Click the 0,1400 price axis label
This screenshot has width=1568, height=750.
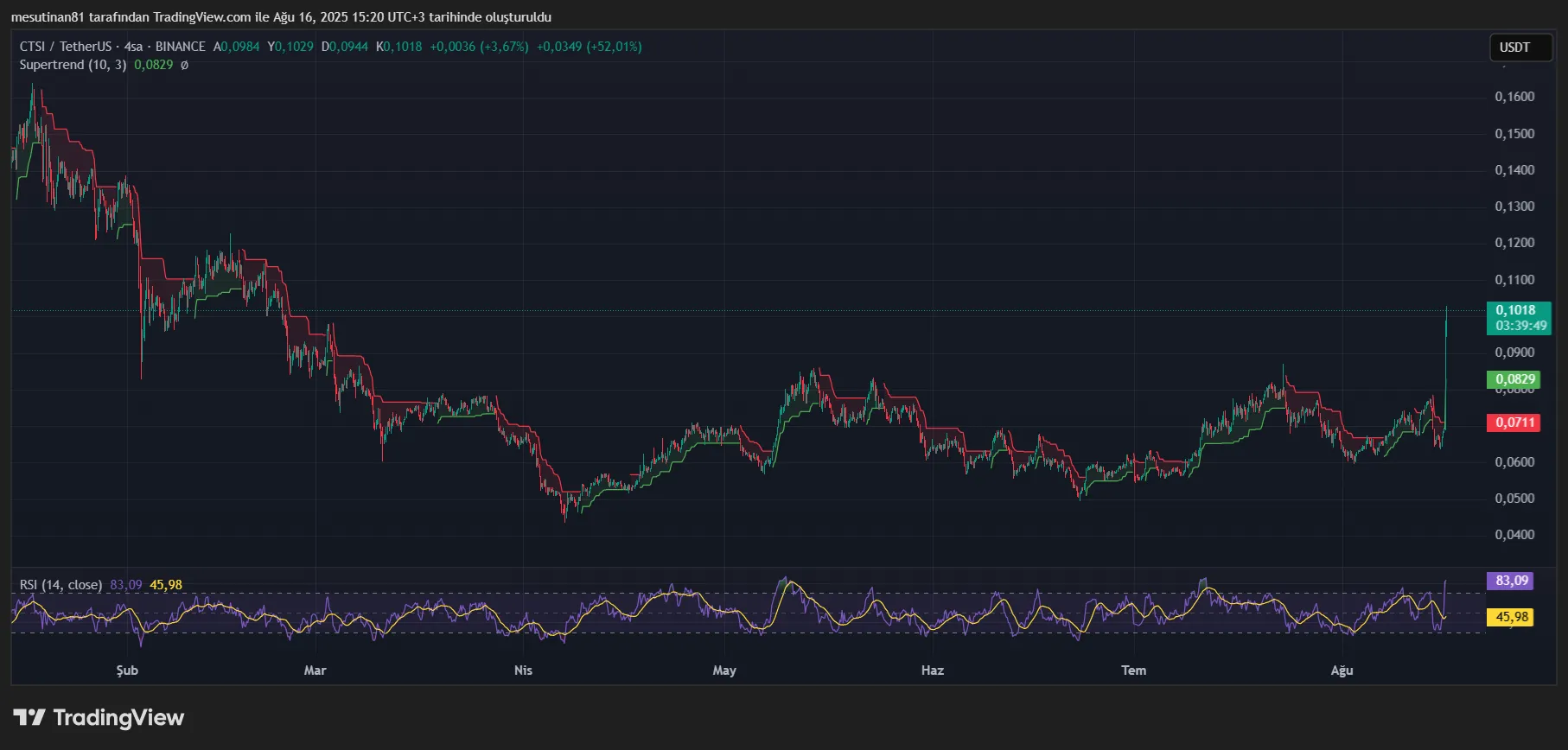click(1515, 170)
